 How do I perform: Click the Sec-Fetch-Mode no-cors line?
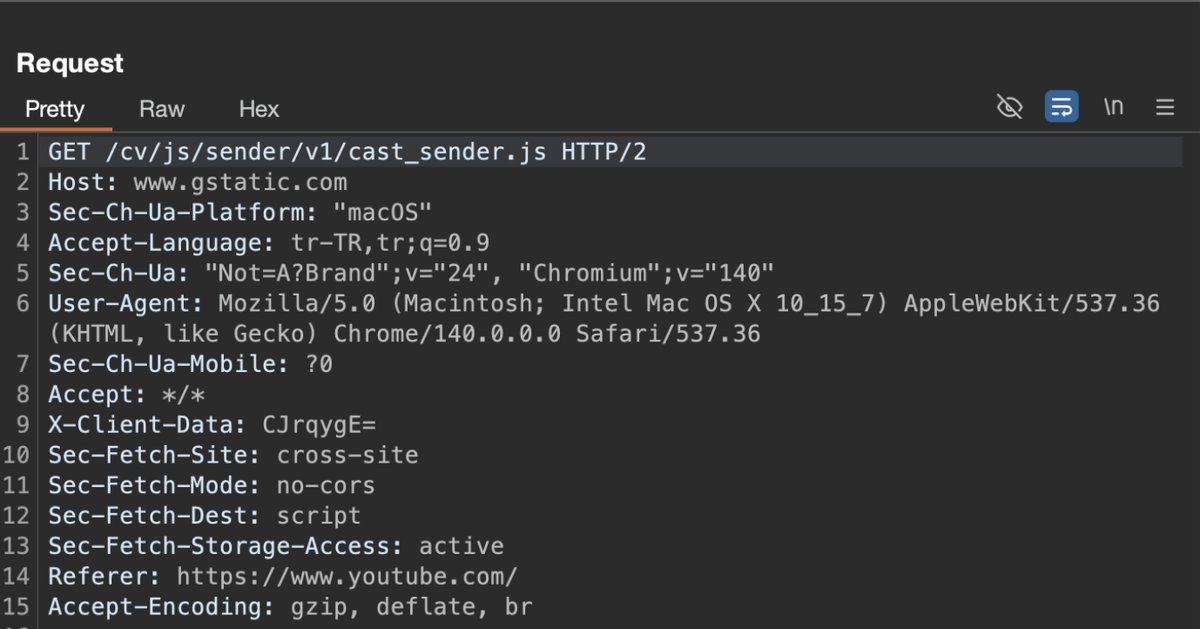click(211, 486)
